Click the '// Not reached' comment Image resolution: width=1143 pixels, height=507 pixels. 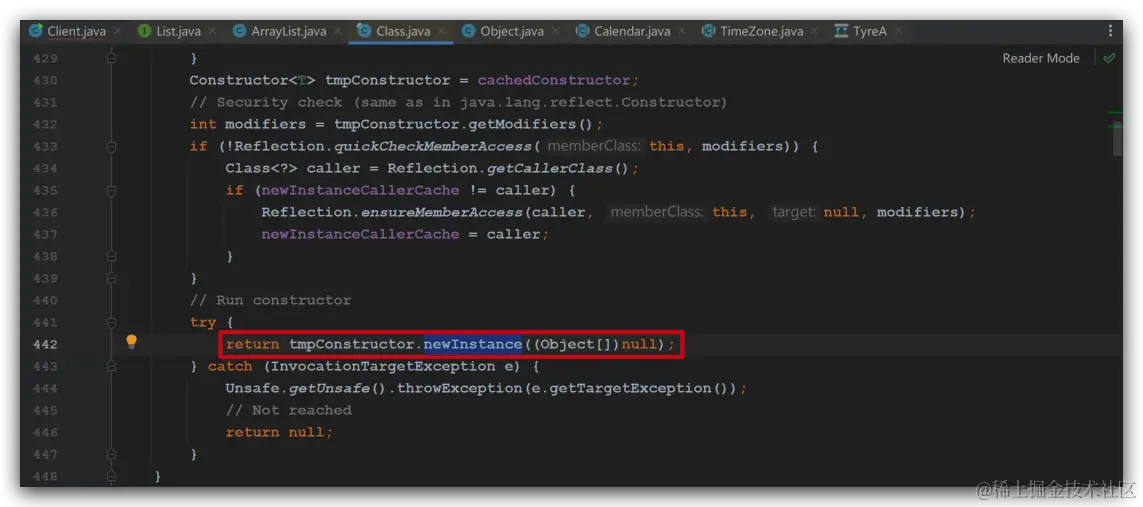click(x=289, y=410)
